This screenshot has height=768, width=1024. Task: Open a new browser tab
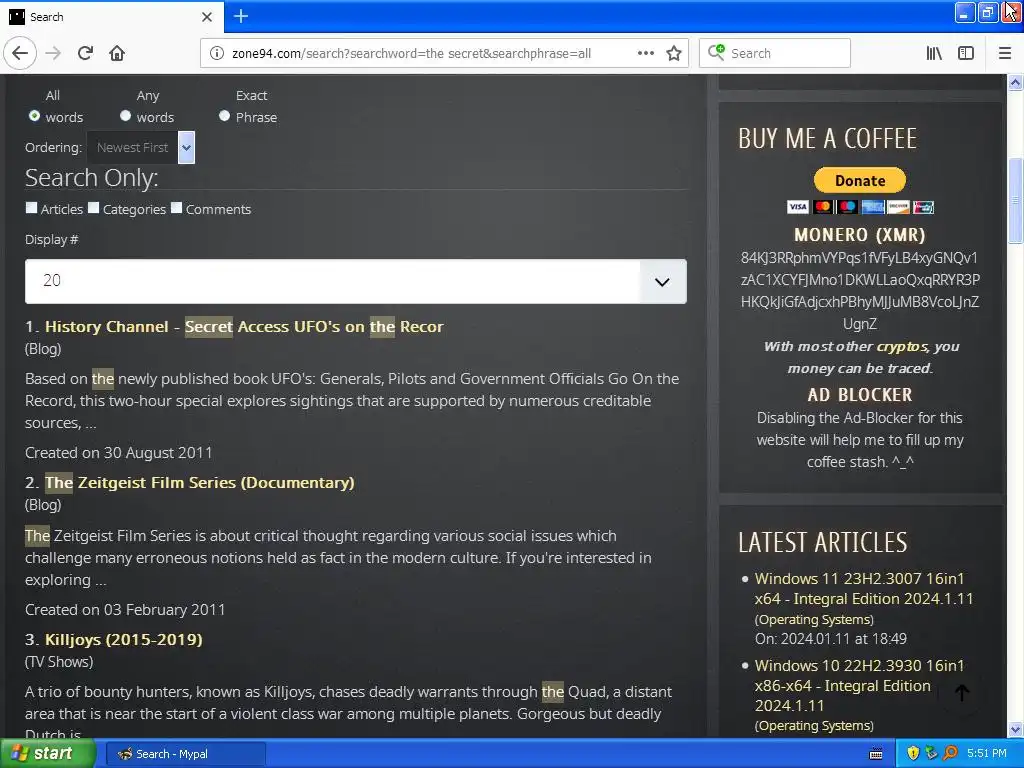241,16
